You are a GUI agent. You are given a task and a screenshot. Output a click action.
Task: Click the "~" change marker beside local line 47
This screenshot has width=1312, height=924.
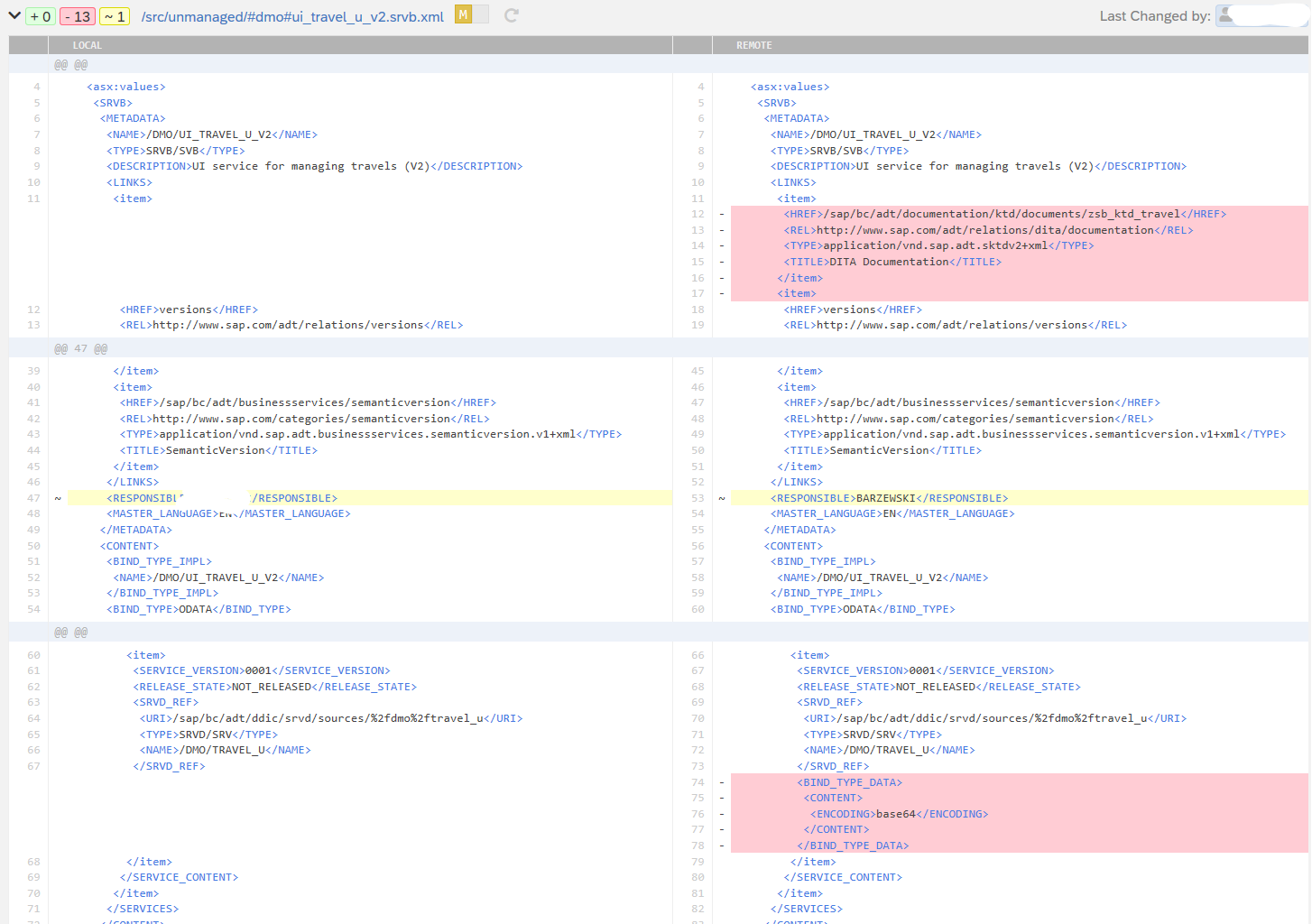click(x=58, y=497)
